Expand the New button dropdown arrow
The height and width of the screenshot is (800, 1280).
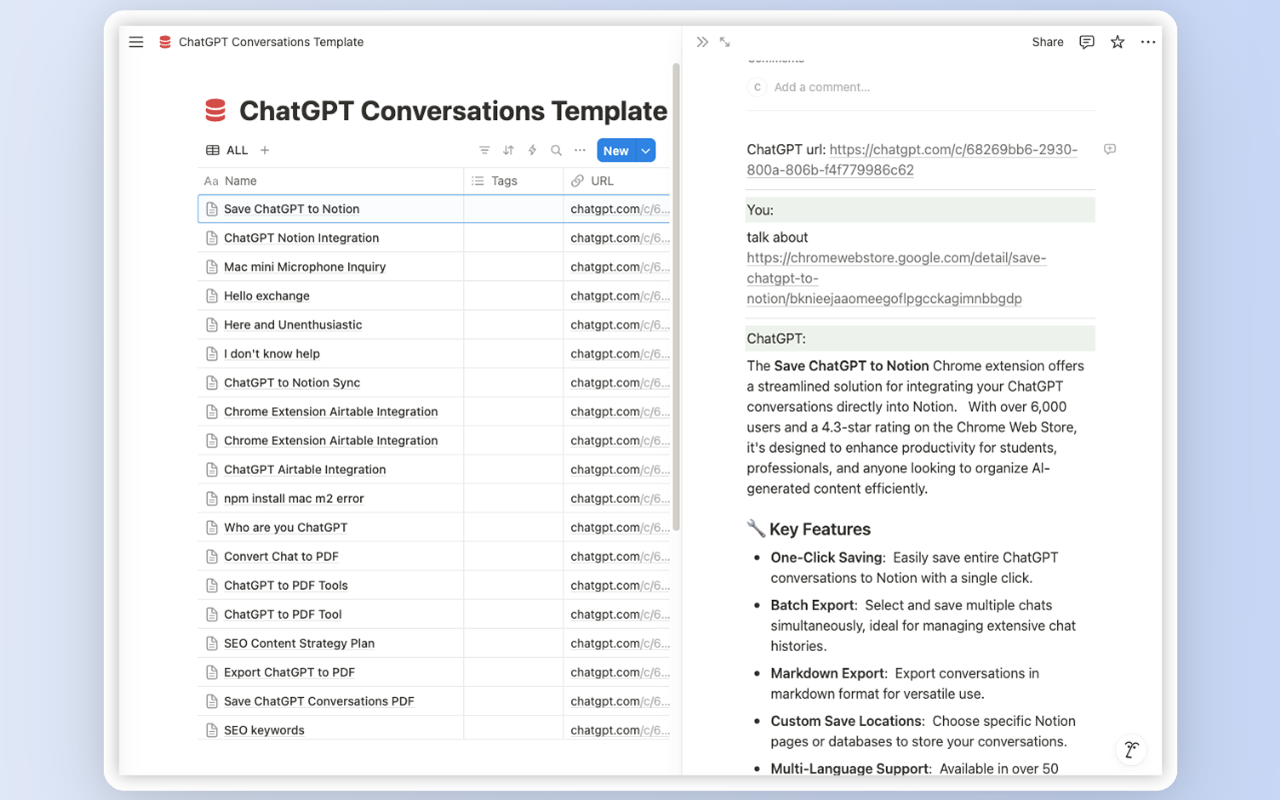(x=646, y=150)
